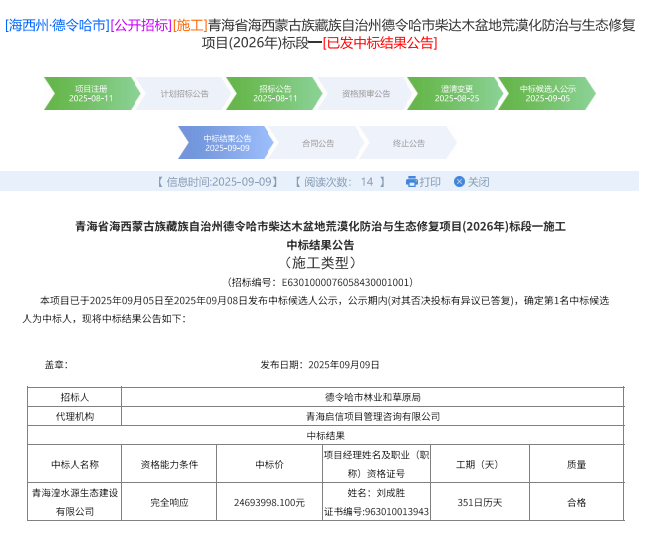Click the bid price 24693998.100元 cell
Image resolution: width=672 pixels, height=541 pixels.
pyautogui.click(x=268, y=502)
